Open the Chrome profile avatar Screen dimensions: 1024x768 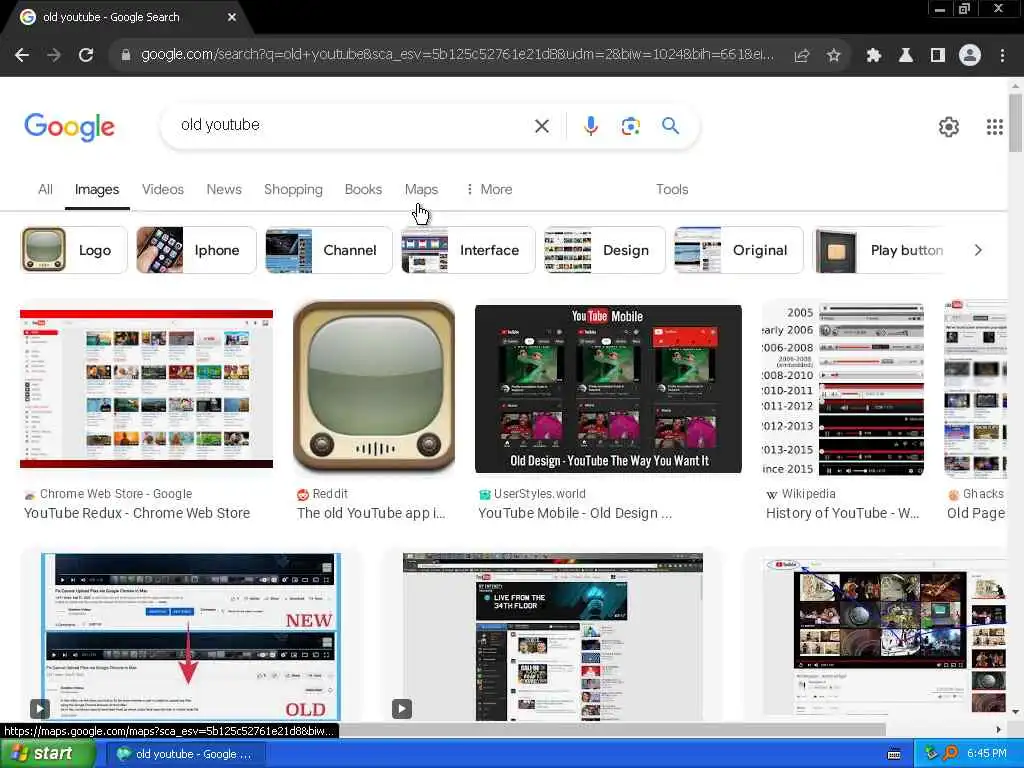coord(970,56)
